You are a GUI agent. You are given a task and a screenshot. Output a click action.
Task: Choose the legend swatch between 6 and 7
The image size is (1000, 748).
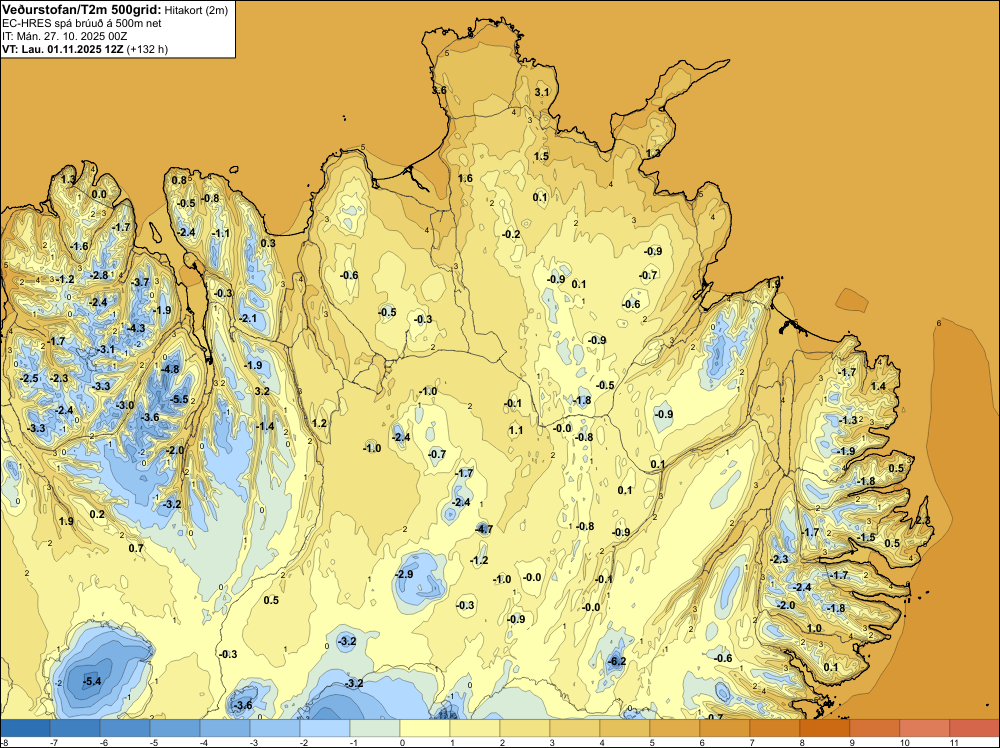[x=724, y=728]
